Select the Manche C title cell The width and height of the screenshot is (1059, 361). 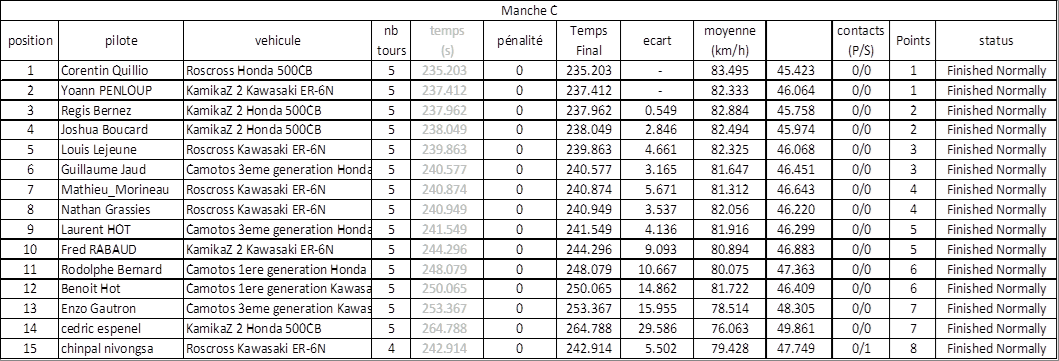tap(529, 11)
